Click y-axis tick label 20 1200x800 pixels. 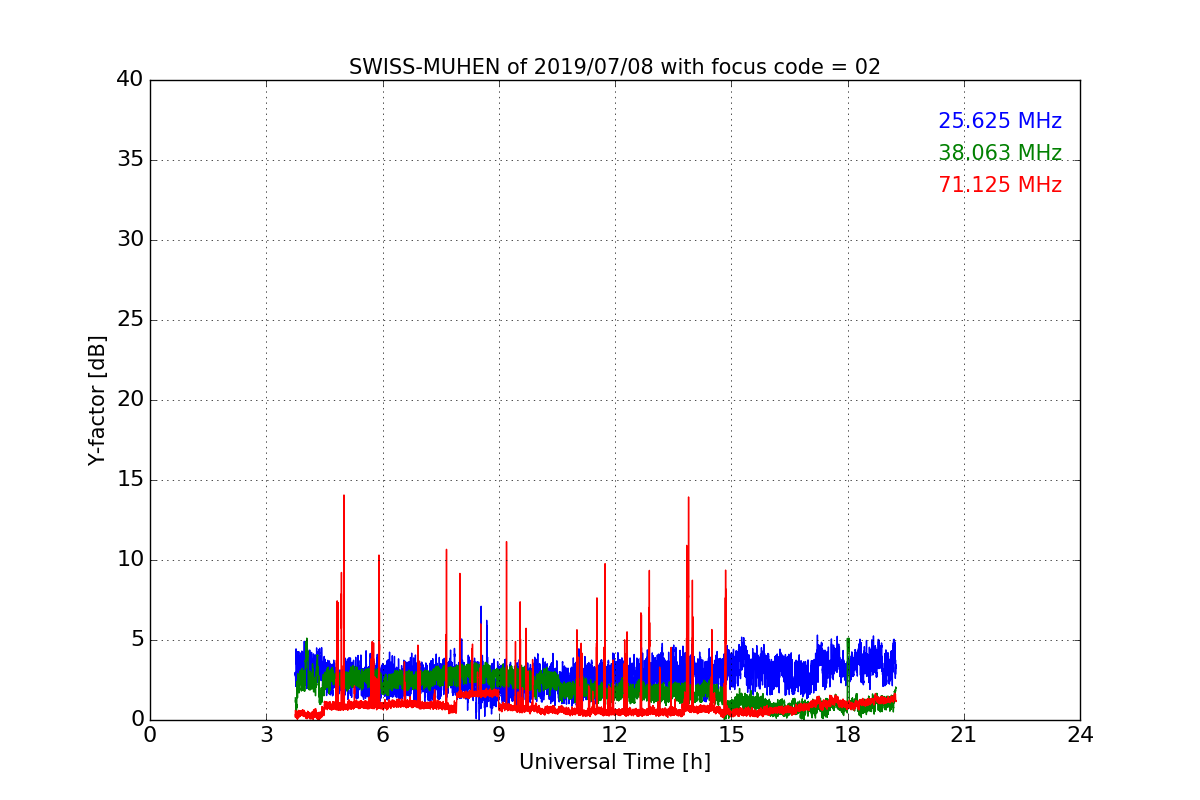pos(130,399)
